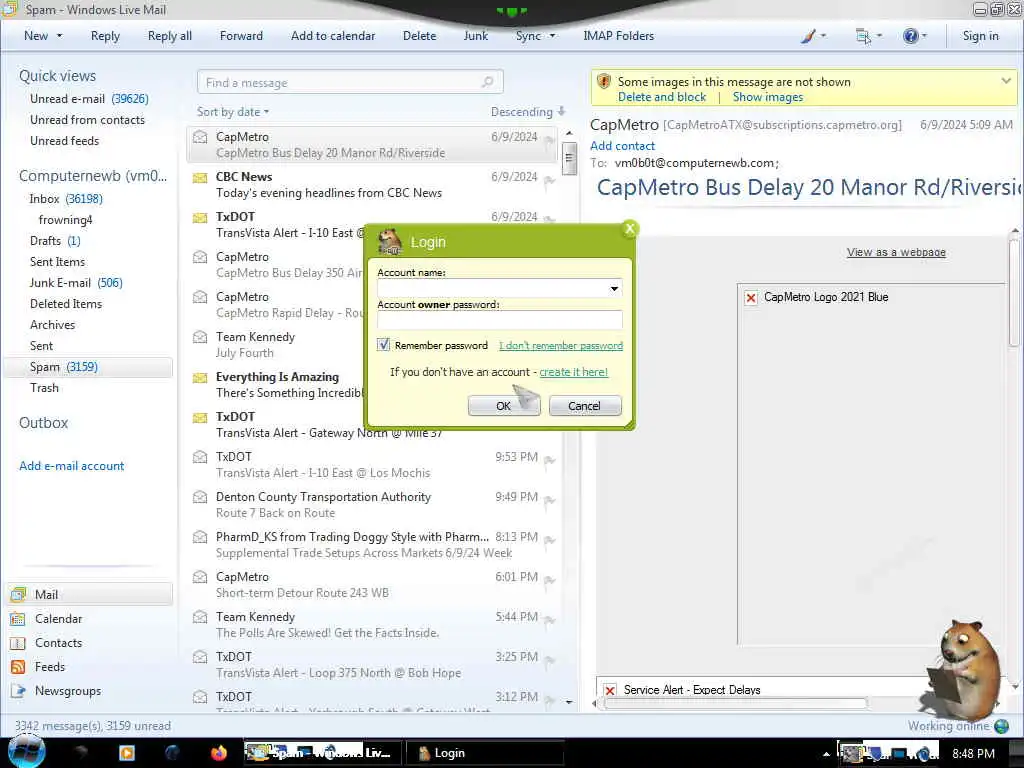The image size is (1024, 768).
Task: Open the New button dropdown arrow
Action: [59, 36]
